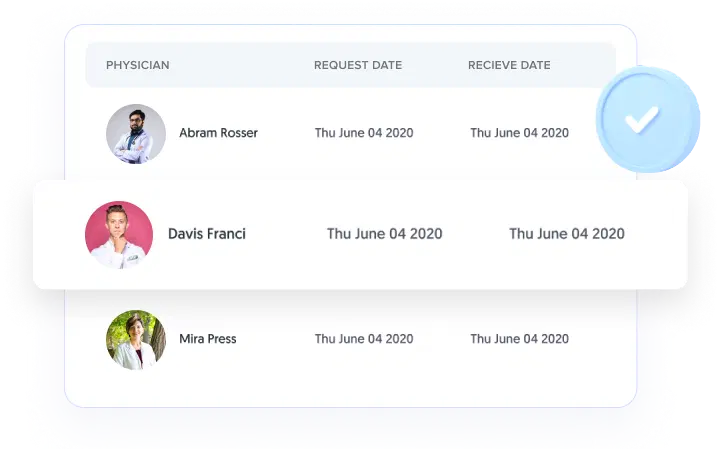The image size is (721, 449).
Task: Click the table header bar background
Action: (x=350, y=65)
